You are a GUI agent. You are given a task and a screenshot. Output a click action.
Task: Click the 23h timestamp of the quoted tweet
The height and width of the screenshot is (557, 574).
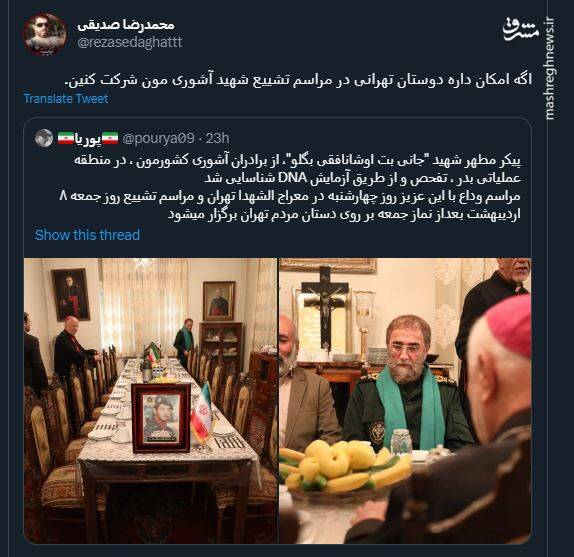point(217,138)
